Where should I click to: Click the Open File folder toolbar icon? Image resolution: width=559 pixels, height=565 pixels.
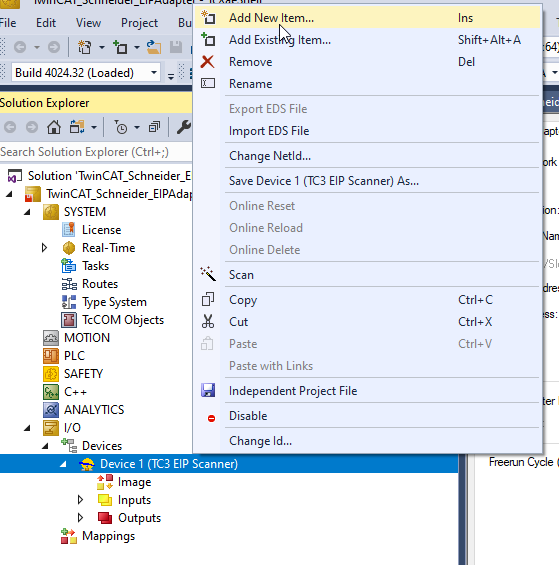pyautogui.click(x=154, y=47)
